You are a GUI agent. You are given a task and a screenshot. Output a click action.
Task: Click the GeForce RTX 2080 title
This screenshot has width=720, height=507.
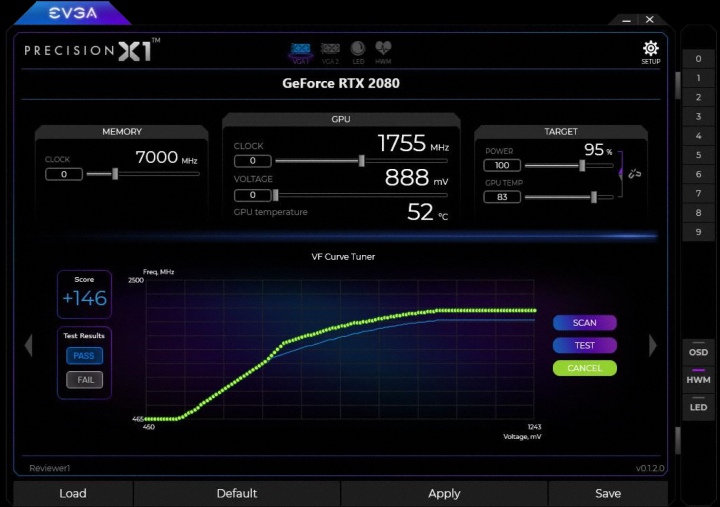[341, 83]
